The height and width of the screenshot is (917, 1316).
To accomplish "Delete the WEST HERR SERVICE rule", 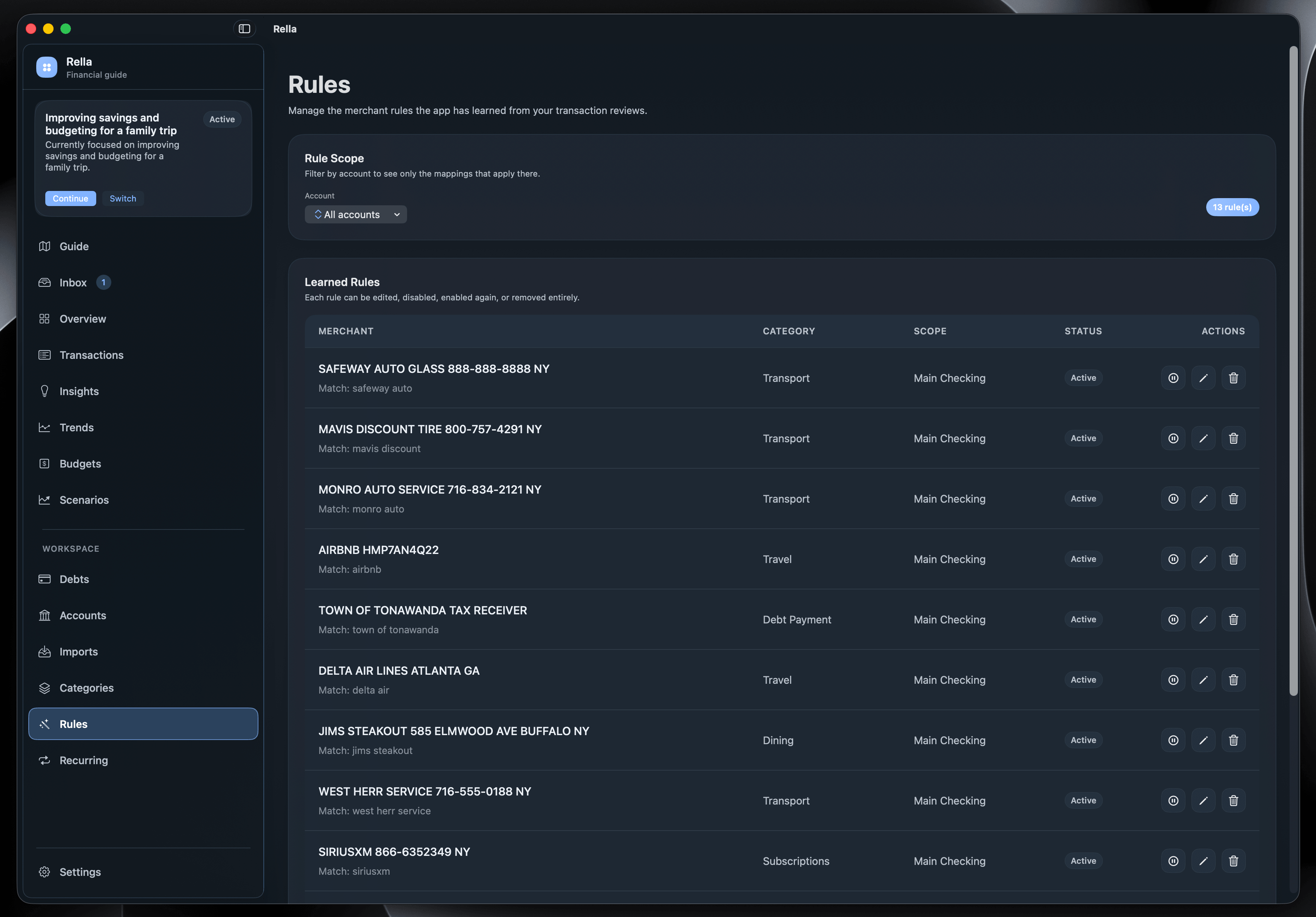I will (x=1233, y=801).
